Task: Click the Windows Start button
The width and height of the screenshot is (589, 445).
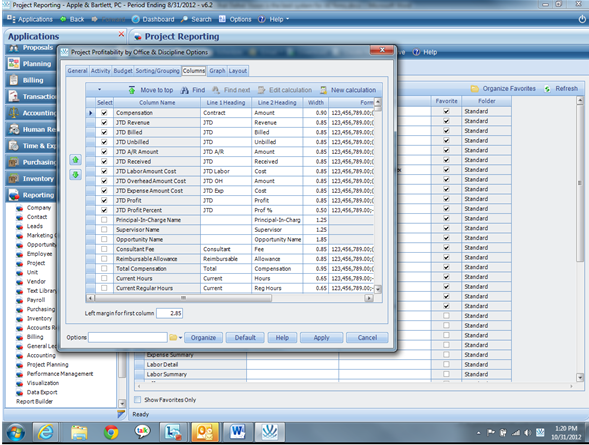Action: pos(15,432)
